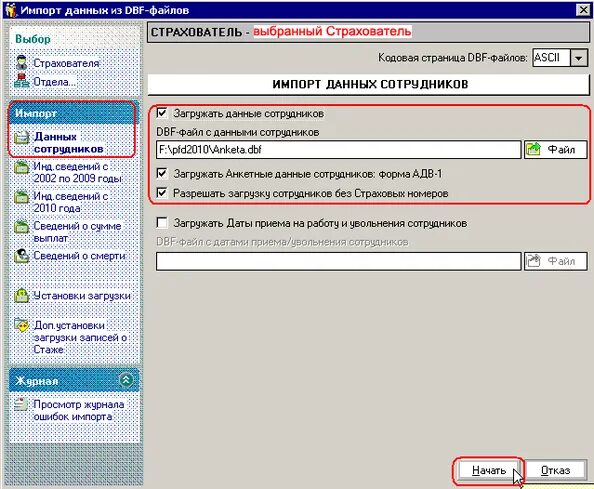Browse with Файл button for employee data
This screenshot has width=594, height=489.
555,150
